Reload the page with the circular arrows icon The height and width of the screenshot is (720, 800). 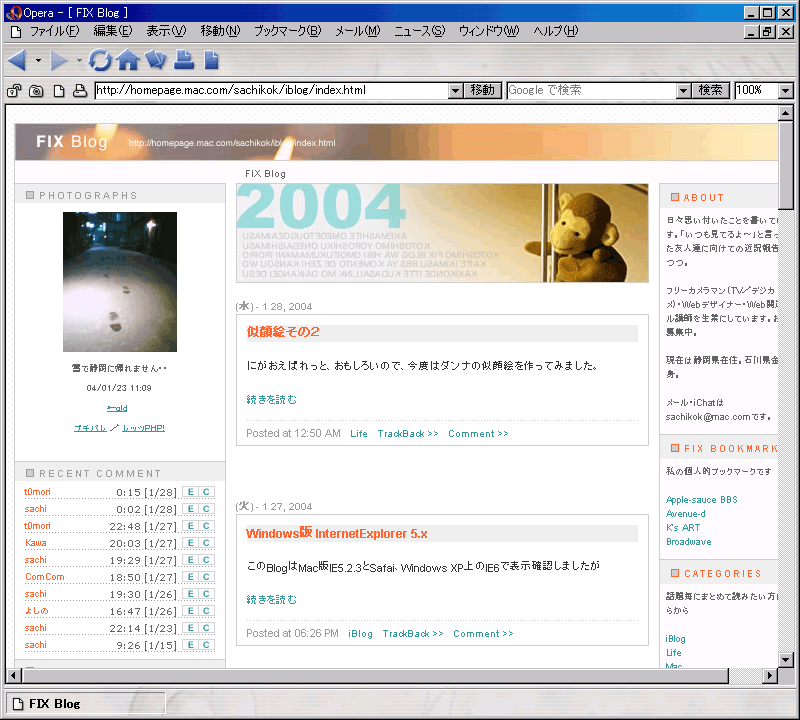[100, 60]
